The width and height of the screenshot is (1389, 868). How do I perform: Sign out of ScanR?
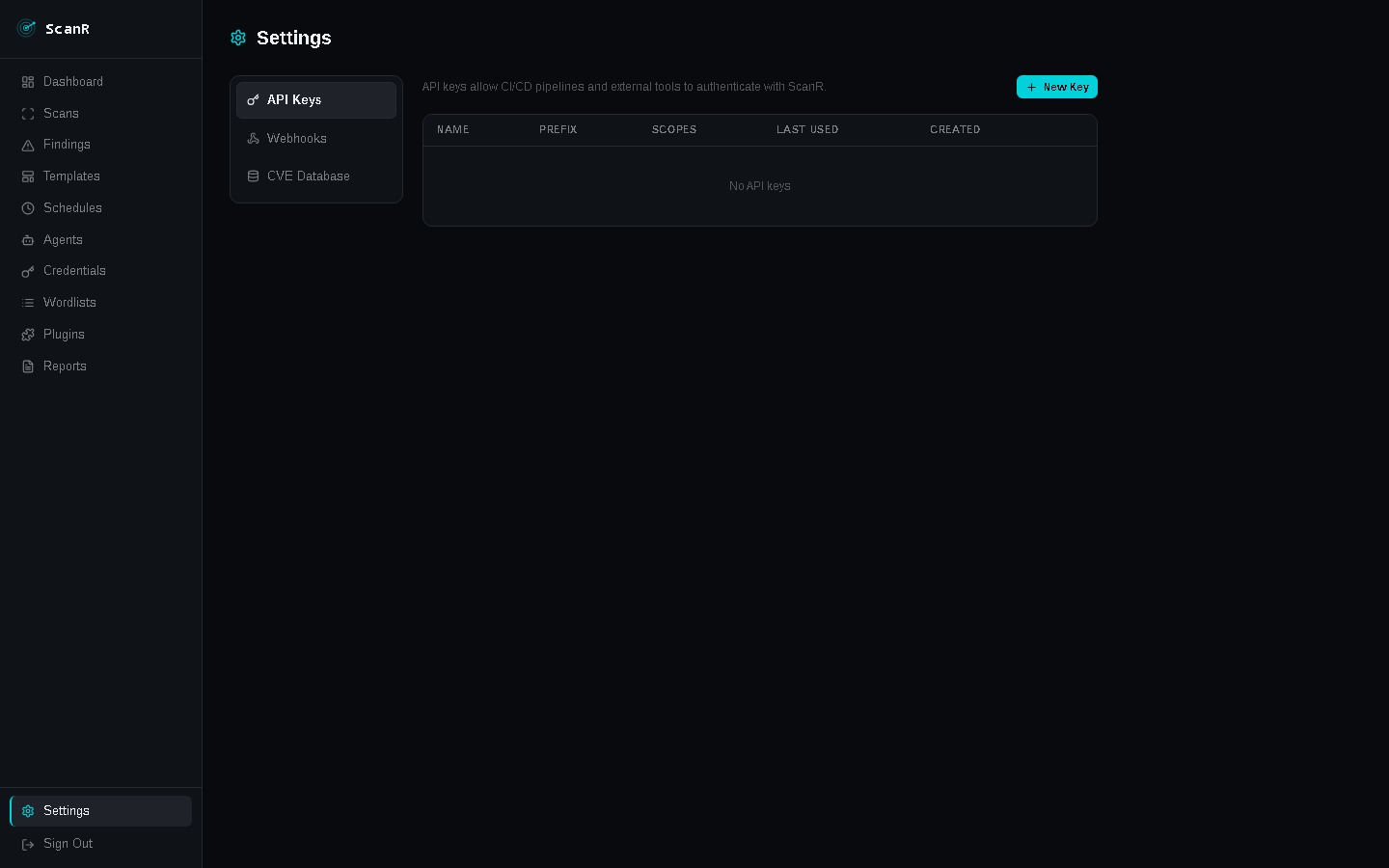tap(101, 844)
